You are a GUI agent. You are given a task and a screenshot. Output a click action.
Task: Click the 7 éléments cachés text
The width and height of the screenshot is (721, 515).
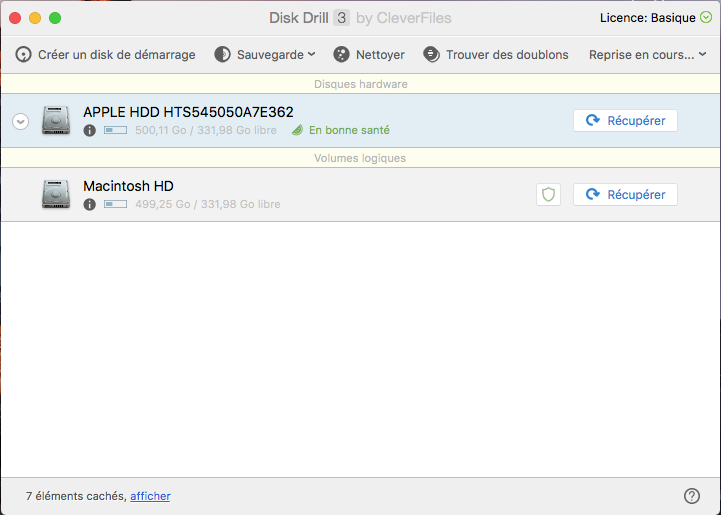click(76, 496)
